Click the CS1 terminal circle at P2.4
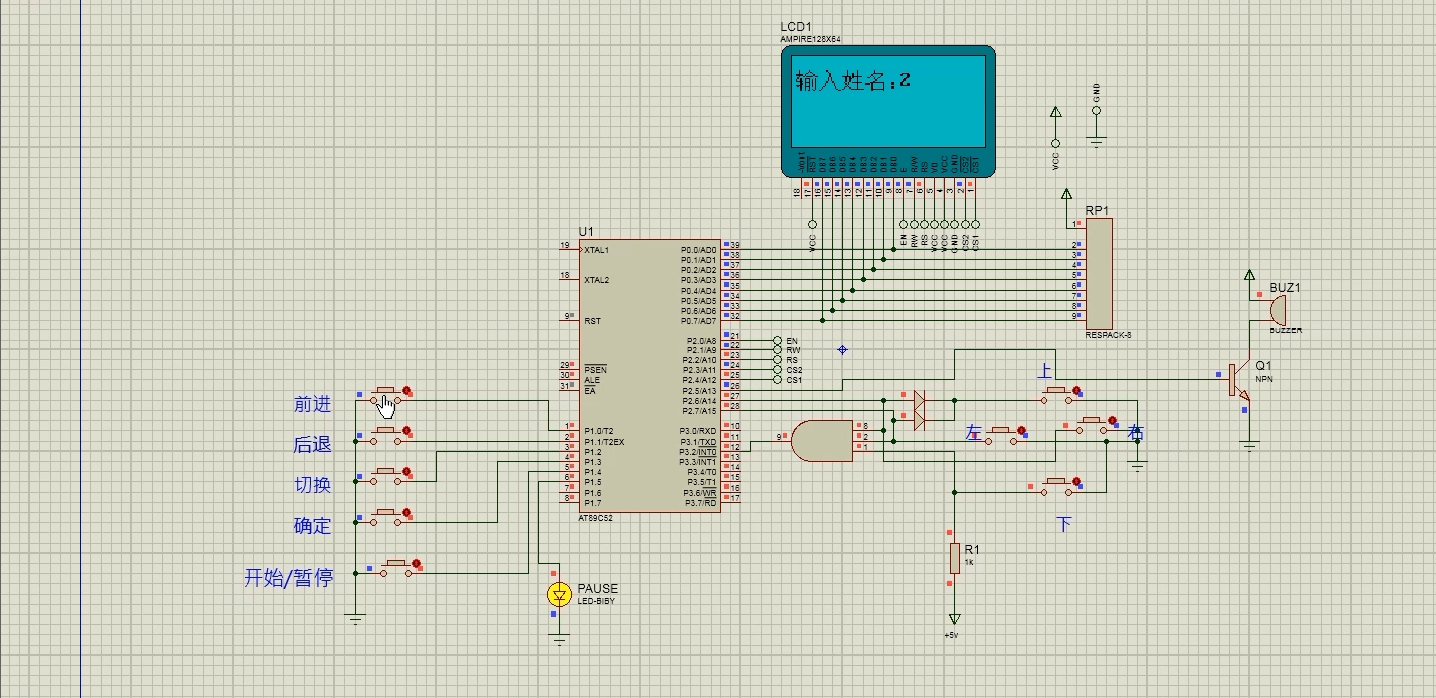This screenshot has width=1436, height=698. 777,380
